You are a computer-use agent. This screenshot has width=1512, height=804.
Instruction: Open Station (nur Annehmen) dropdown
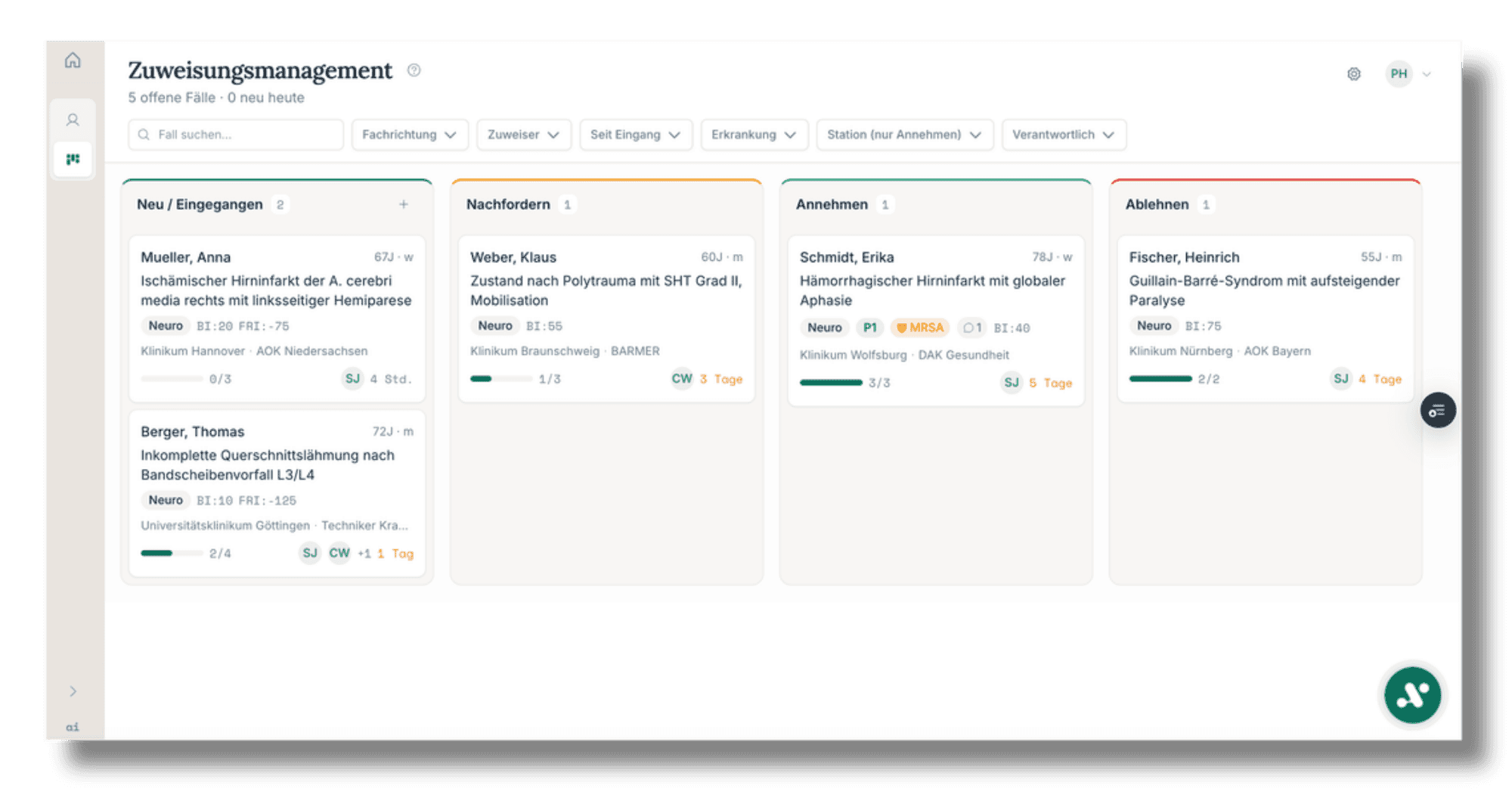(x=905, y=135)
